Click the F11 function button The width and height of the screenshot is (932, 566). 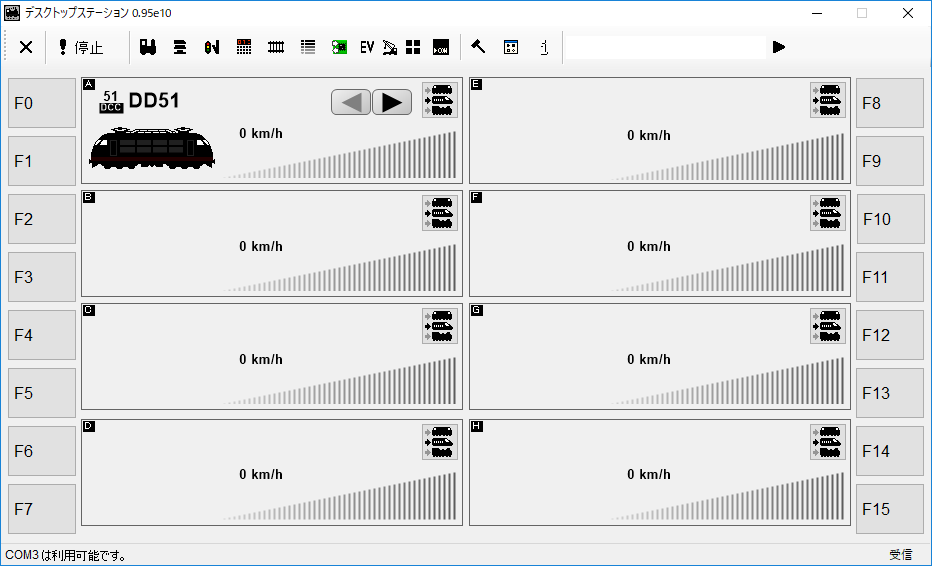pyautogui.click(x=890, y=277)
